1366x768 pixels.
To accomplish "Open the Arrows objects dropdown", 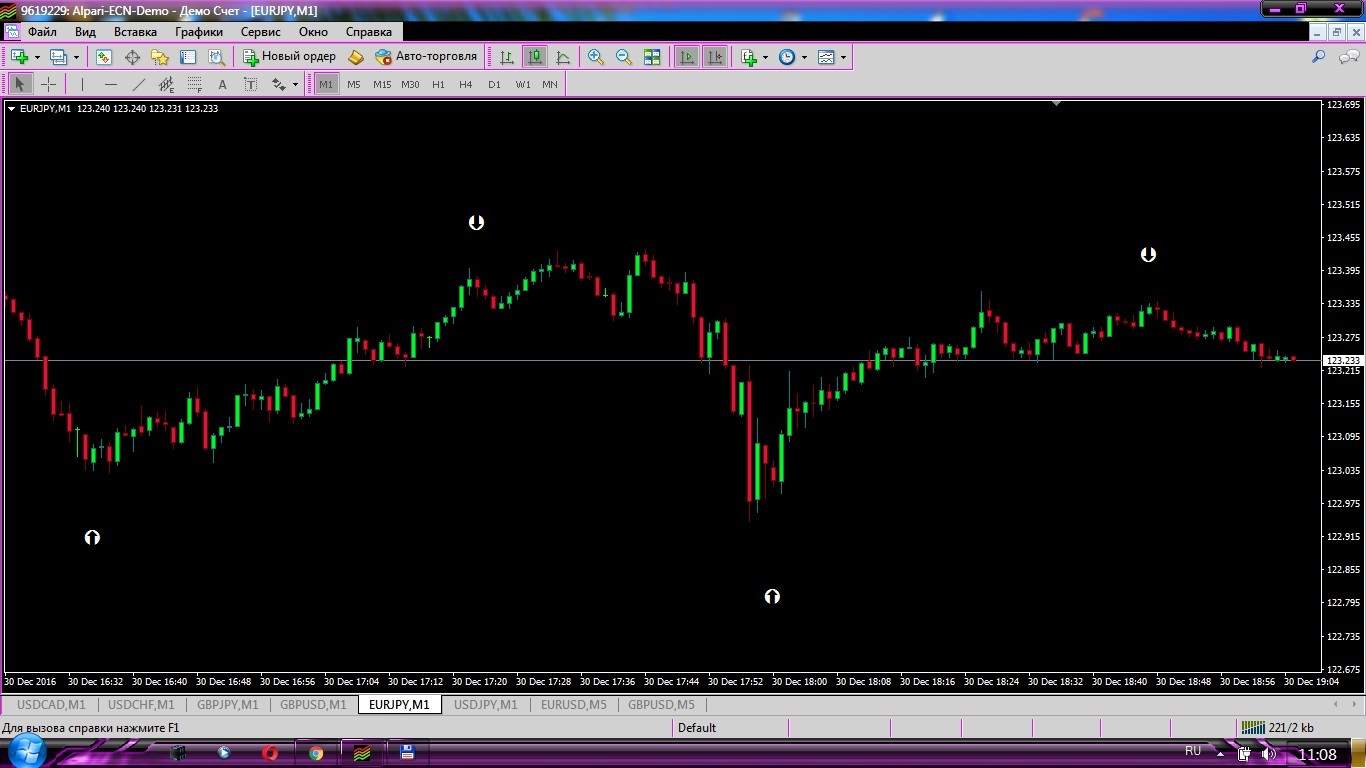I will (x=295, y=85).
